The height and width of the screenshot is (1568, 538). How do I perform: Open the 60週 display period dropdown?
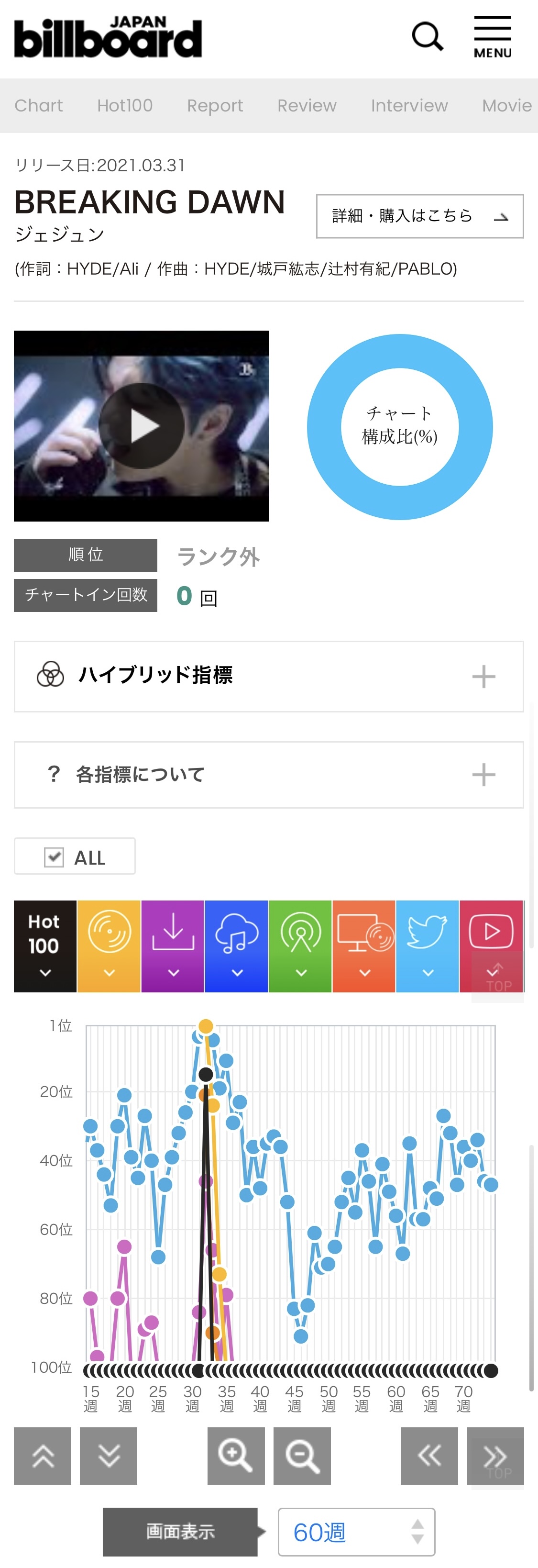pos(357,1532)
